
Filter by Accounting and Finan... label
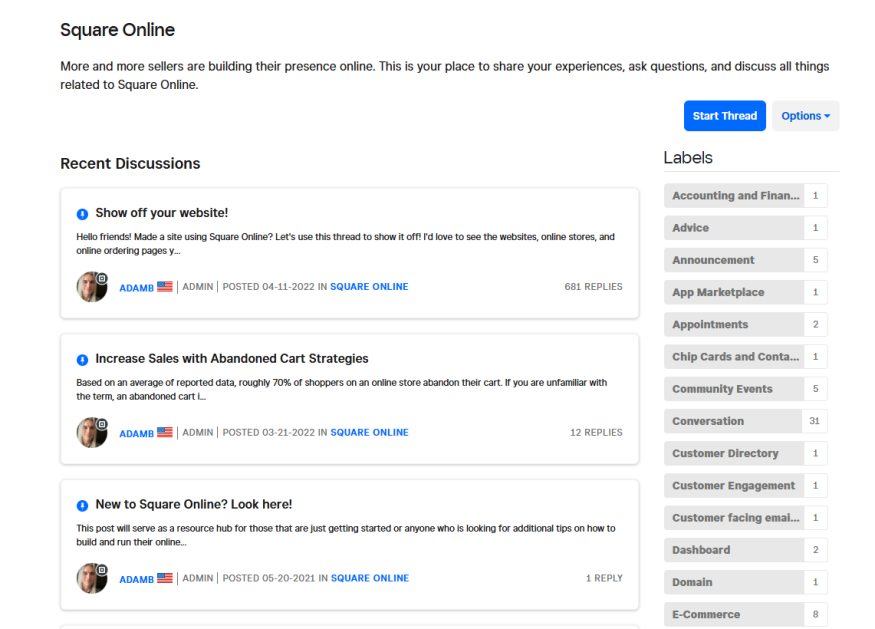pos(734,195)
